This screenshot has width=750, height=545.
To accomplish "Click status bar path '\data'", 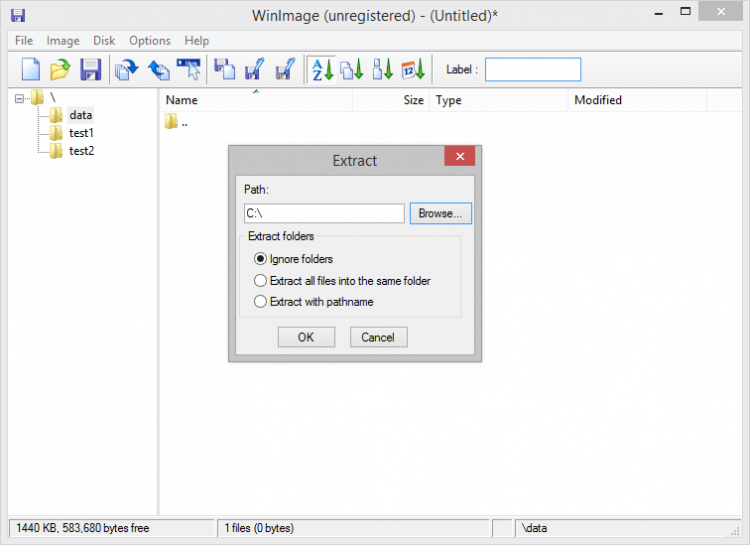I will [x=534, y=528].
